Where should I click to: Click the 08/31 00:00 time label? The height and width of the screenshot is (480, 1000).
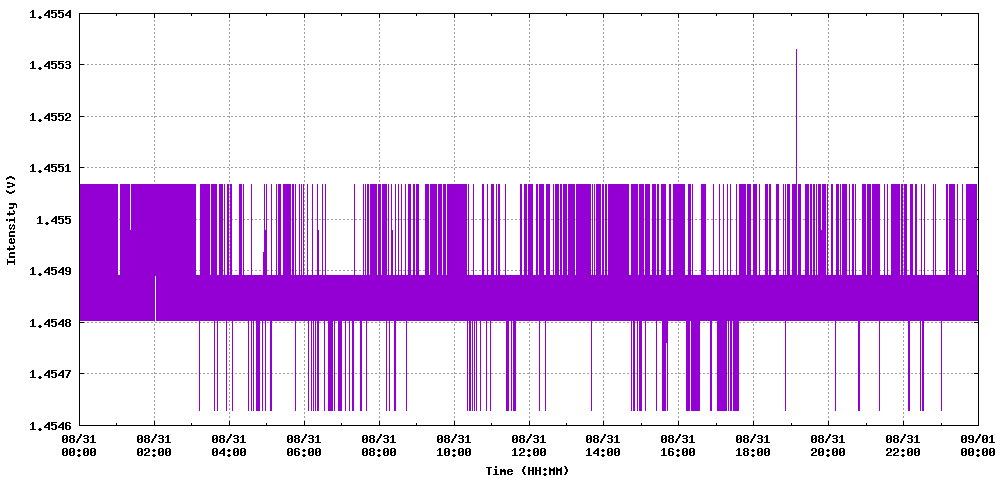79,445
